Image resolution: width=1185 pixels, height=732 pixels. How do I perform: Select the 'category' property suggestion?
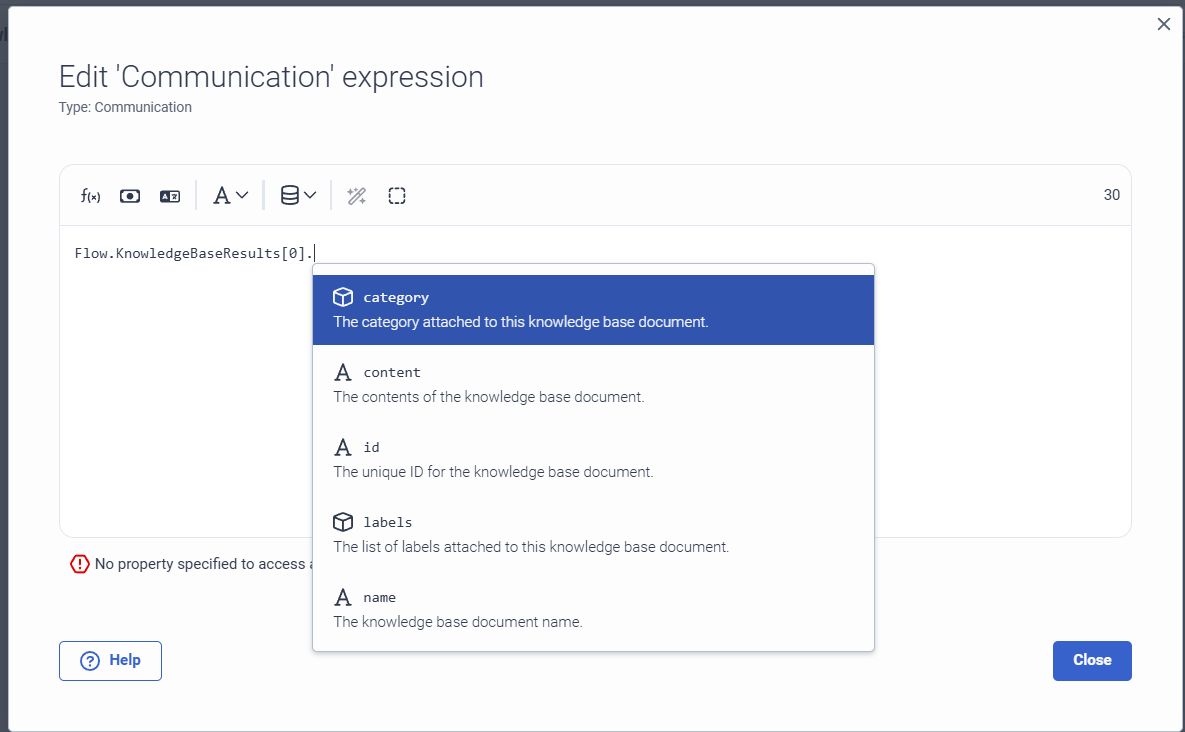593,310
